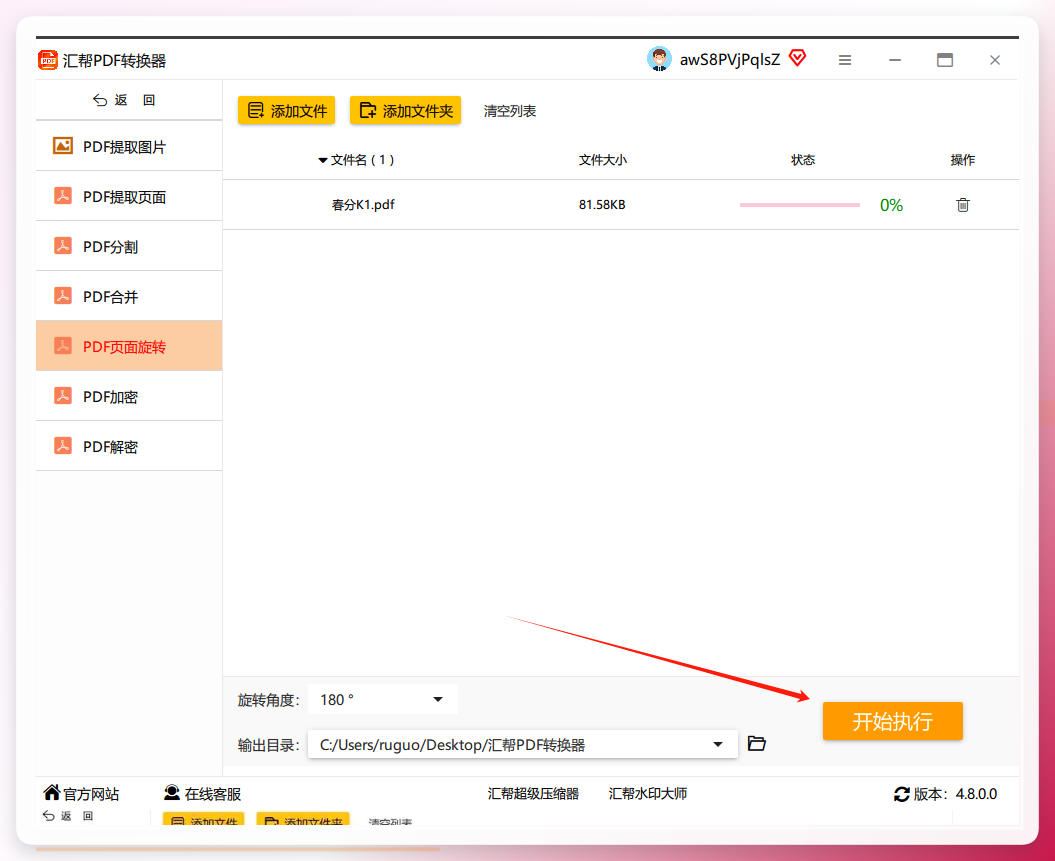Click the PDF加密 sidebar icon
This screenshot has width=1055, height=861.
tap(63, 396)
